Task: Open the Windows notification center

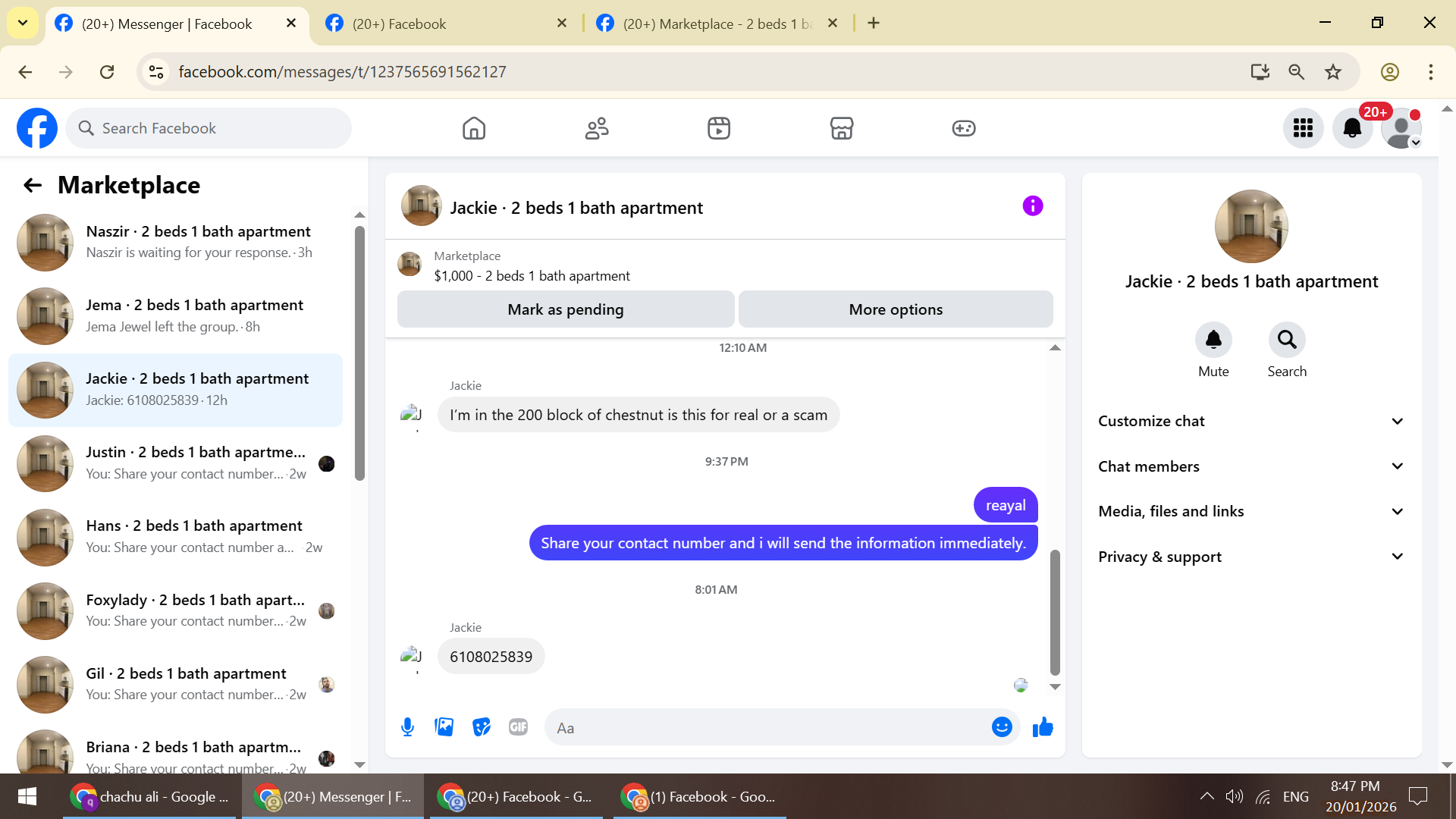Action: (x=1417, y=796)
